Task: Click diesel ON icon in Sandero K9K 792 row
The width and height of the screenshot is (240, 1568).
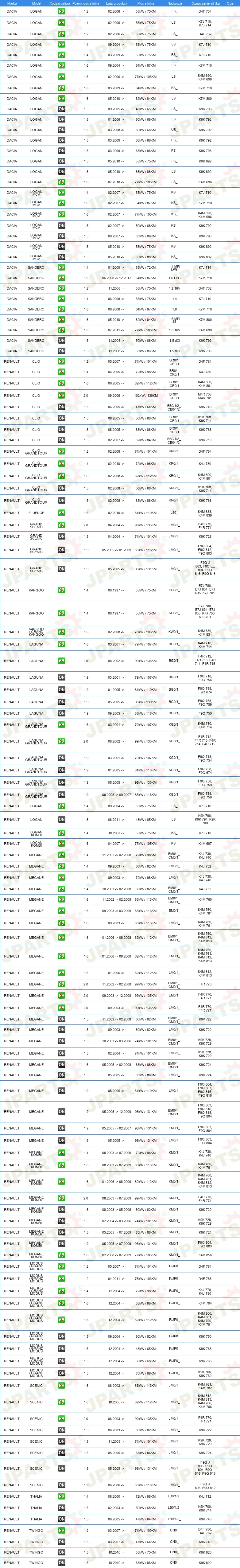Action: (x=61, y=341)
